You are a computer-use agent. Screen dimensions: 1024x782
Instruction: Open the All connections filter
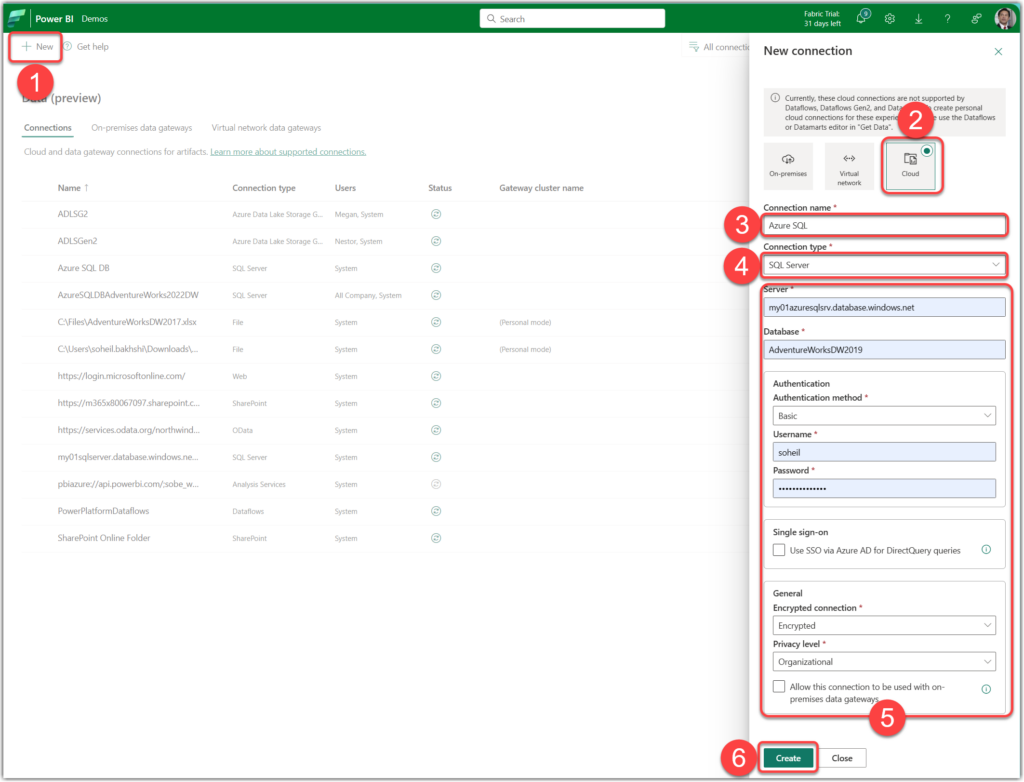[x=718, y=47]
